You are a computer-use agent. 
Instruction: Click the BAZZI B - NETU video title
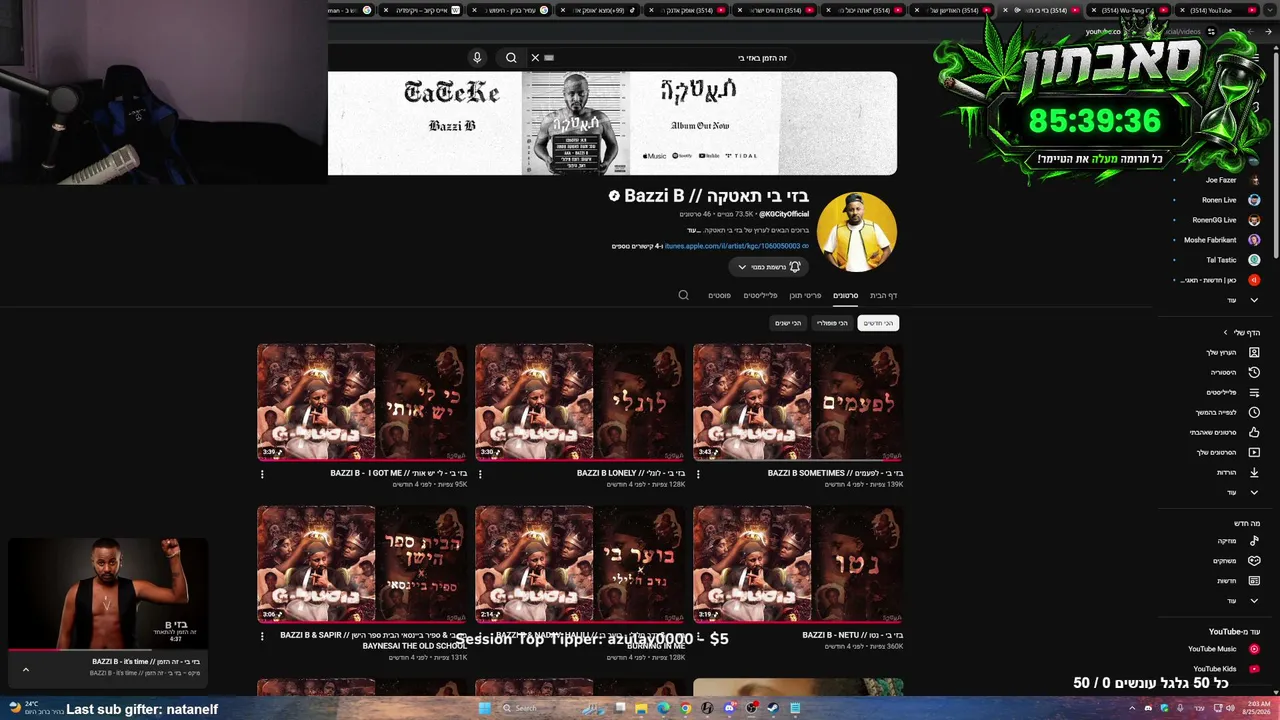[853, 635]
